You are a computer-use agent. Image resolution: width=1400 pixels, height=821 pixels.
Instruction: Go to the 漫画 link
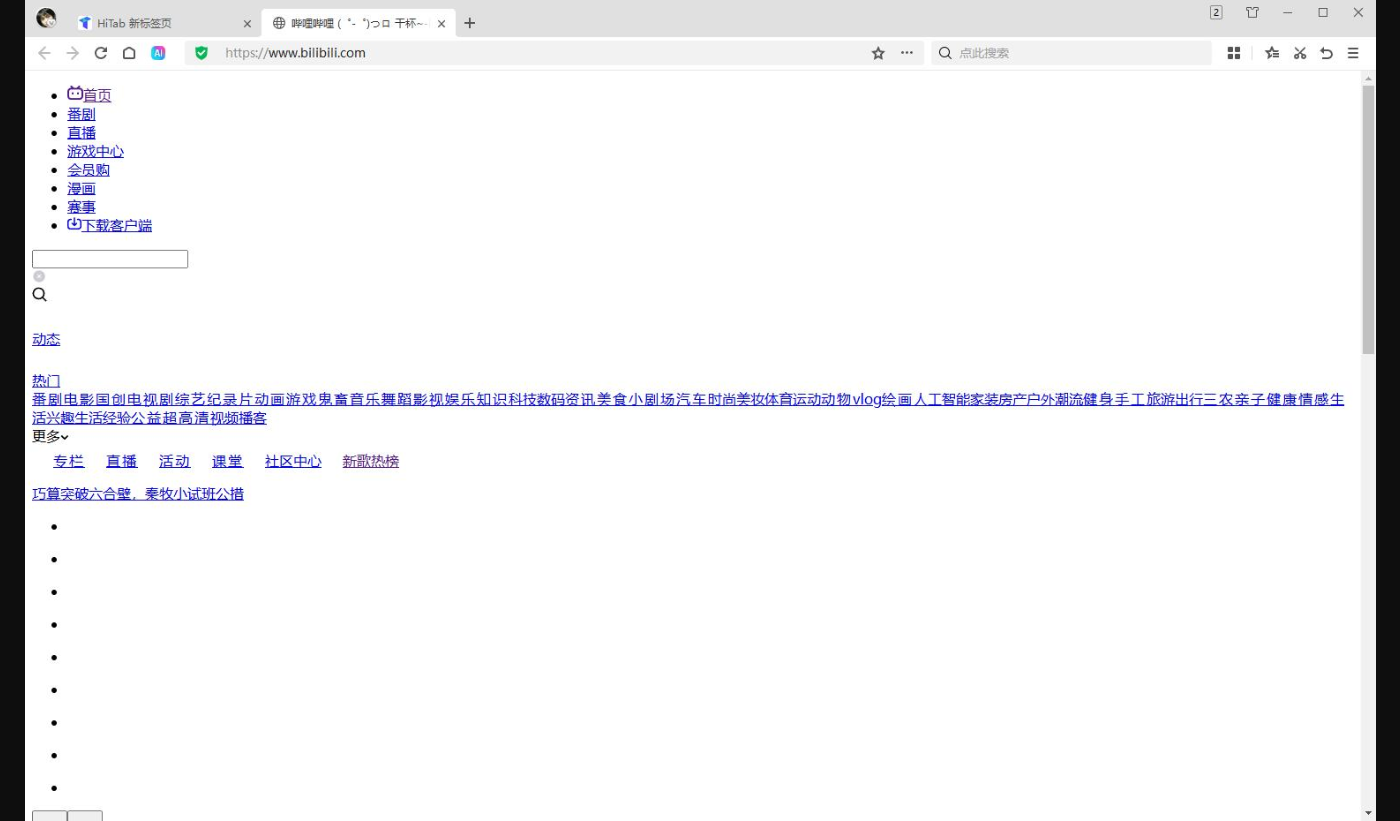coord(81,188)
